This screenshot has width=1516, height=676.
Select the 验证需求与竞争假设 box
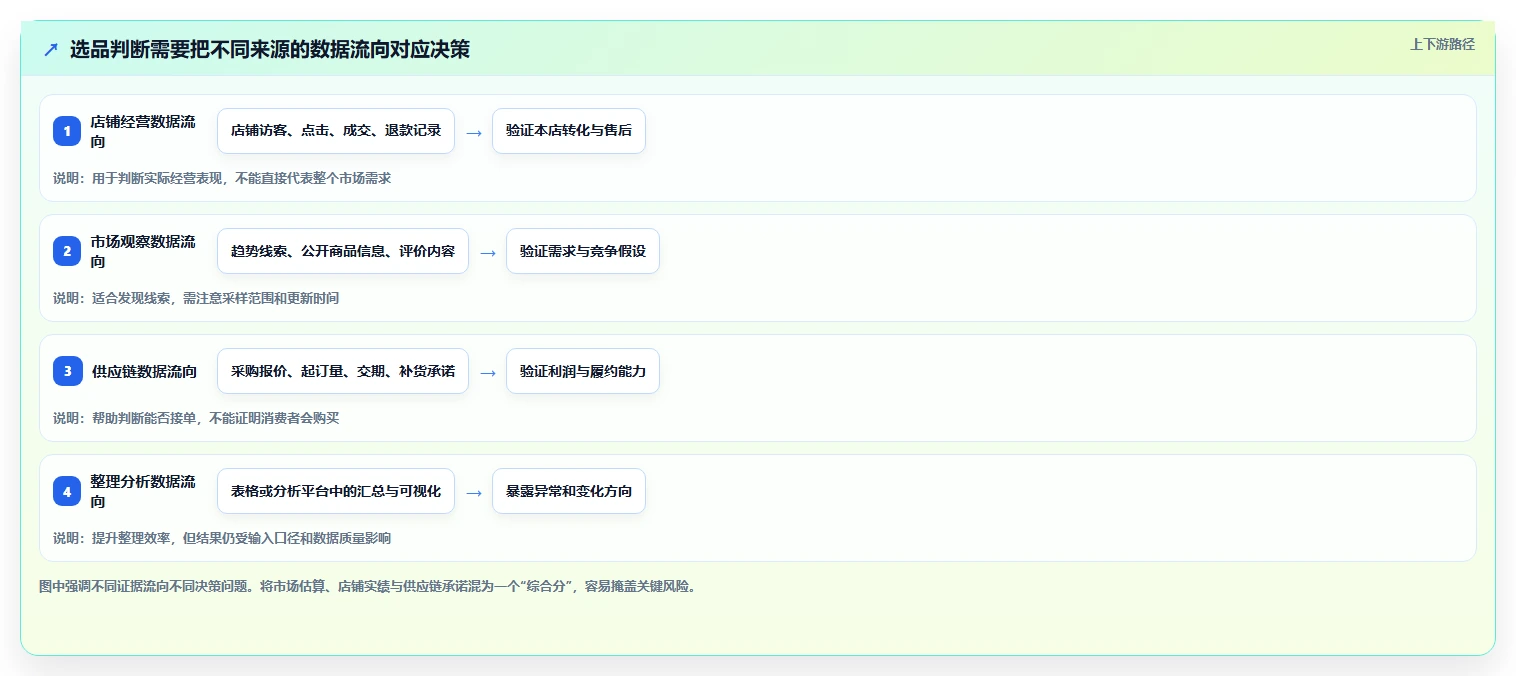[583, 251]
